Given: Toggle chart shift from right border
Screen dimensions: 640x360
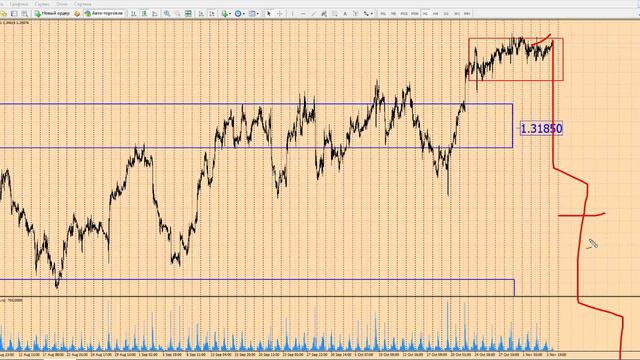Looking at the screenshot, I should (x=212, y=13).
